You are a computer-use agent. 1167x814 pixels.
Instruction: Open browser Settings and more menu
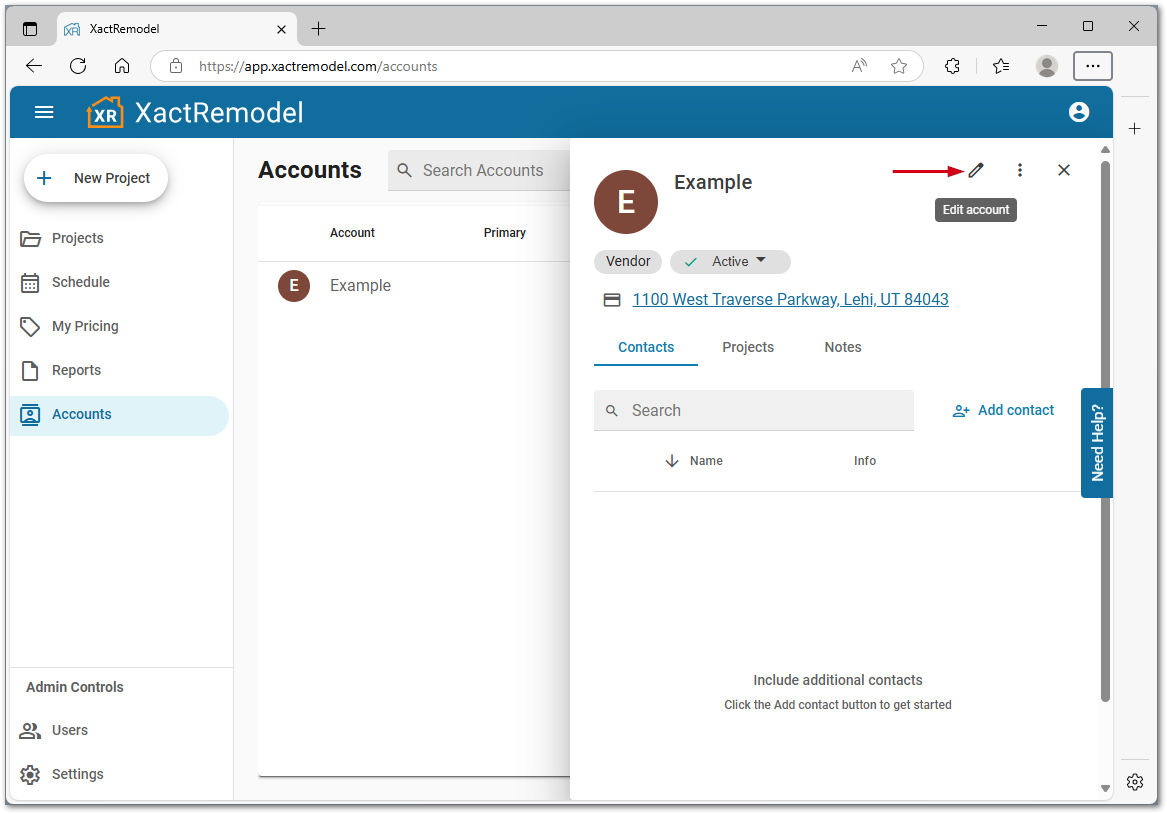point(1093,66)
